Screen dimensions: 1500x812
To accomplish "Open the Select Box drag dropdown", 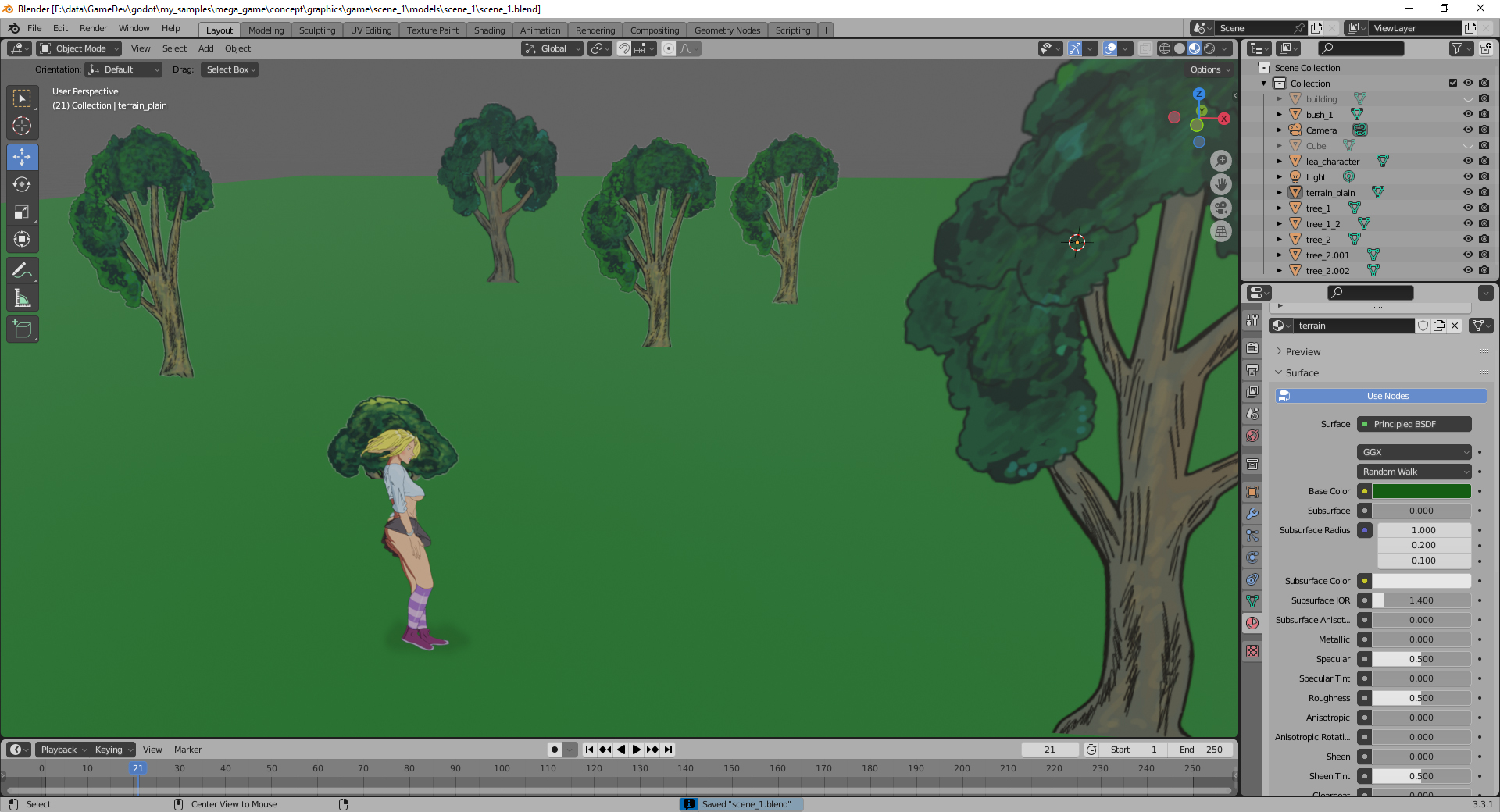I will [230, 69].
